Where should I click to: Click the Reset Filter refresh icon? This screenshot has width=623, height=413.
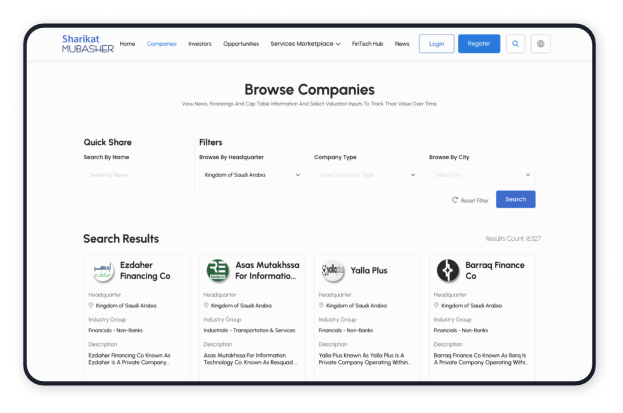tap(455, 200)
